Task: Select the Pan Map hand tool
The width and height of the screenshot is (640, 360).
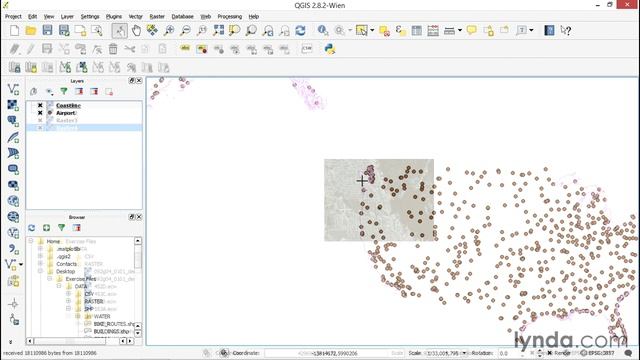Action: point(136,30)
